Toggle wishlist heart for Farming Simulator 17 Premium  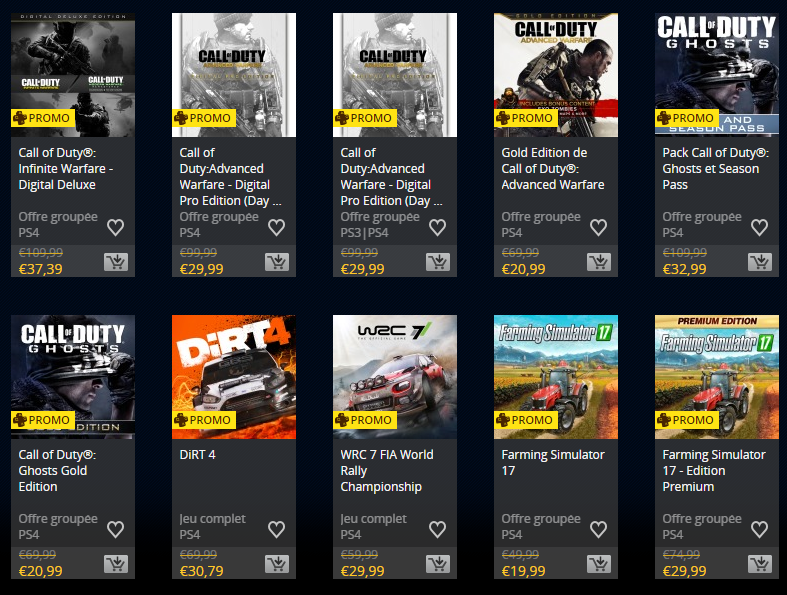[x=759, y=529]
